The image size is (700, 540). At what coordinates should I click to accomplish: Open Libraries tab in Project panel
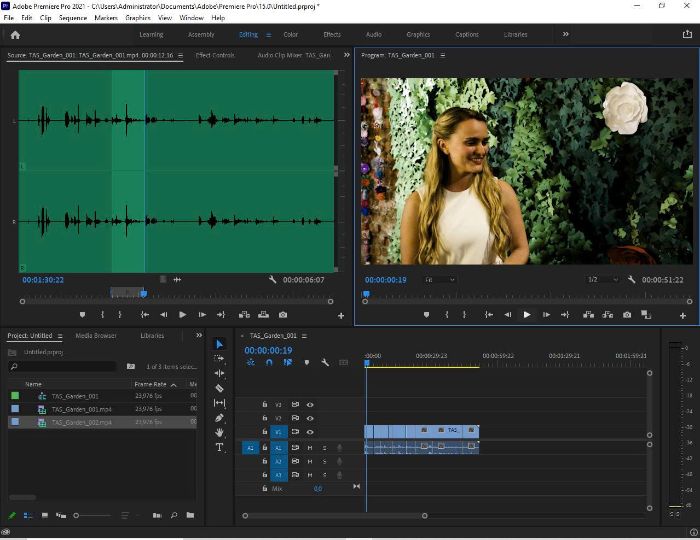[x=152, y=335]
